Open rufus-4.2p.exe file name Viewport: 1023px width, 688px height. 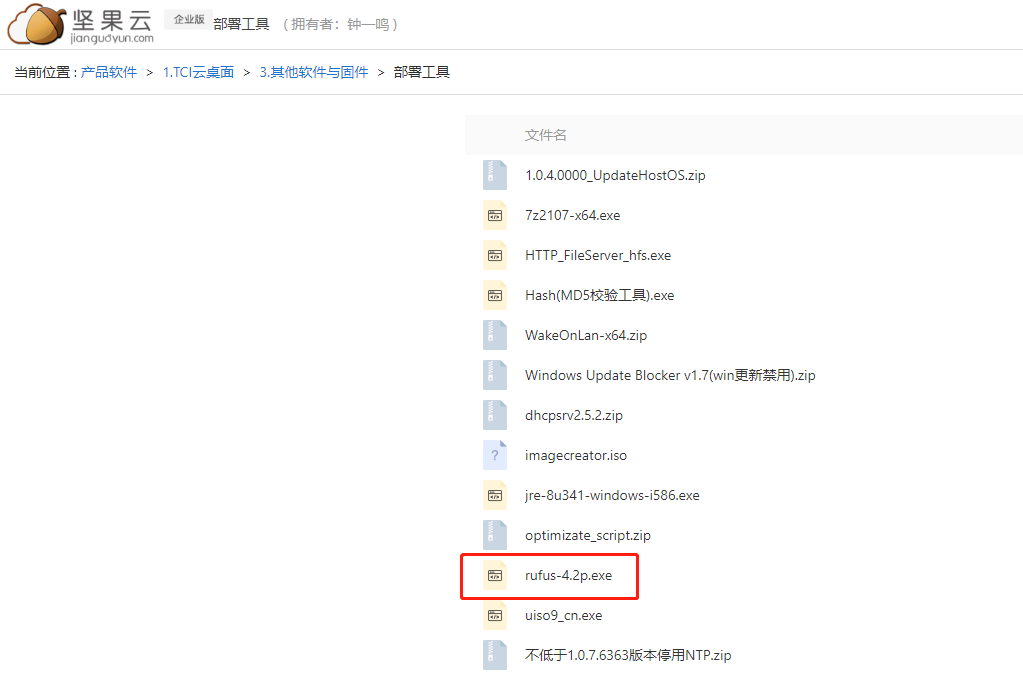568,575
